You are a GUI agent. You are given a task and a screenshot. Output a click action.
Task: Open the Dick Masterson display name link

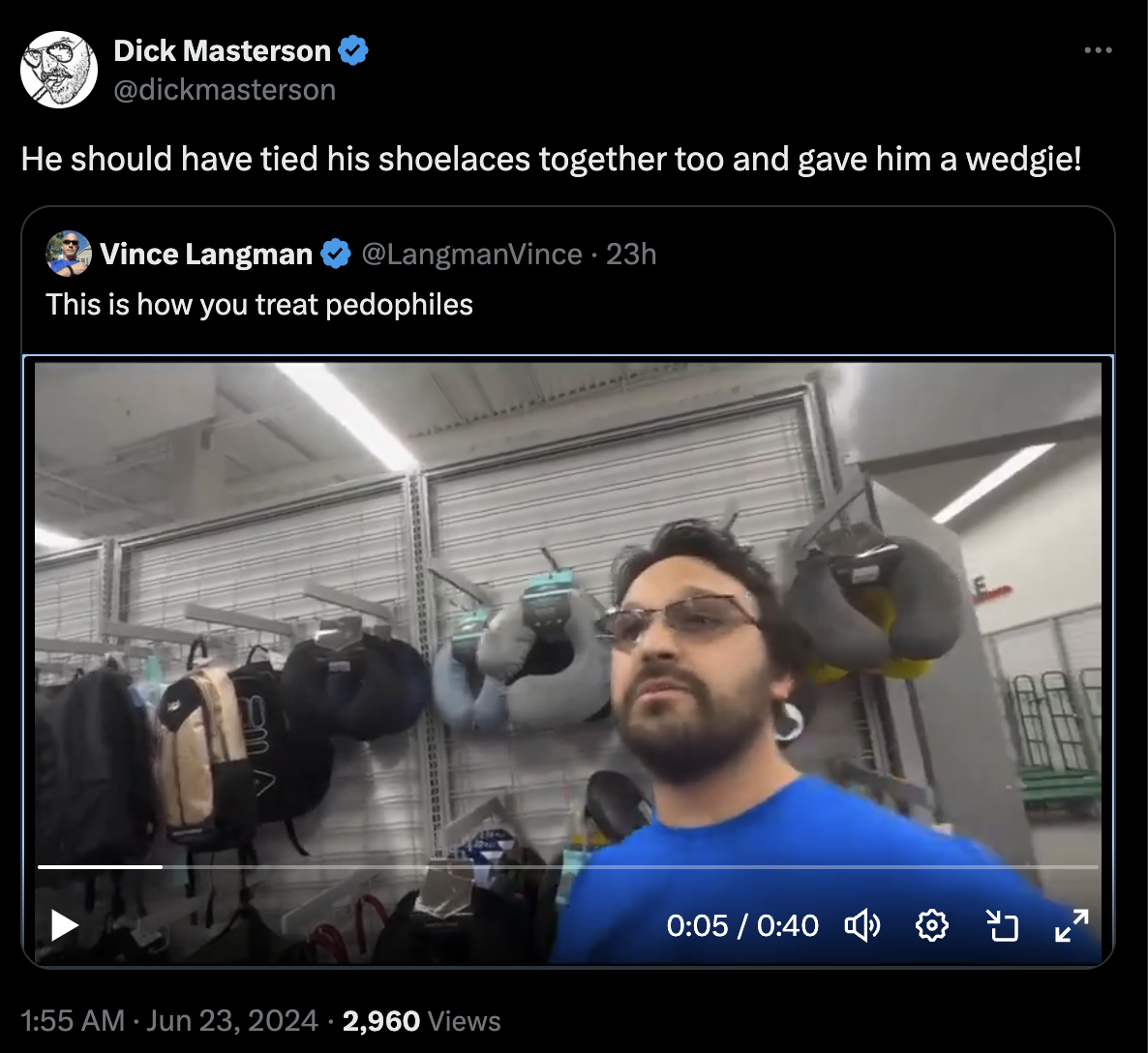[223, 50]
